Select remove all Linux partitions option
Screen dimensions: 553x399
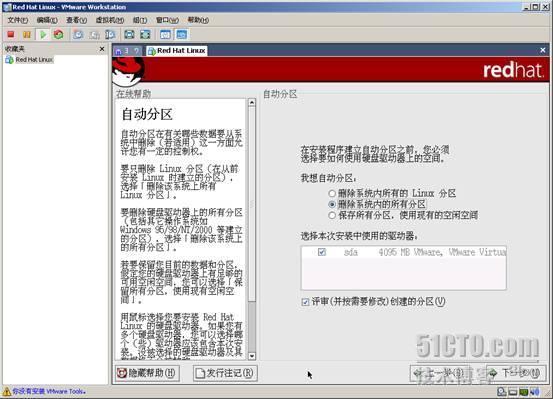pyautogui.click(x=332, y=193)
